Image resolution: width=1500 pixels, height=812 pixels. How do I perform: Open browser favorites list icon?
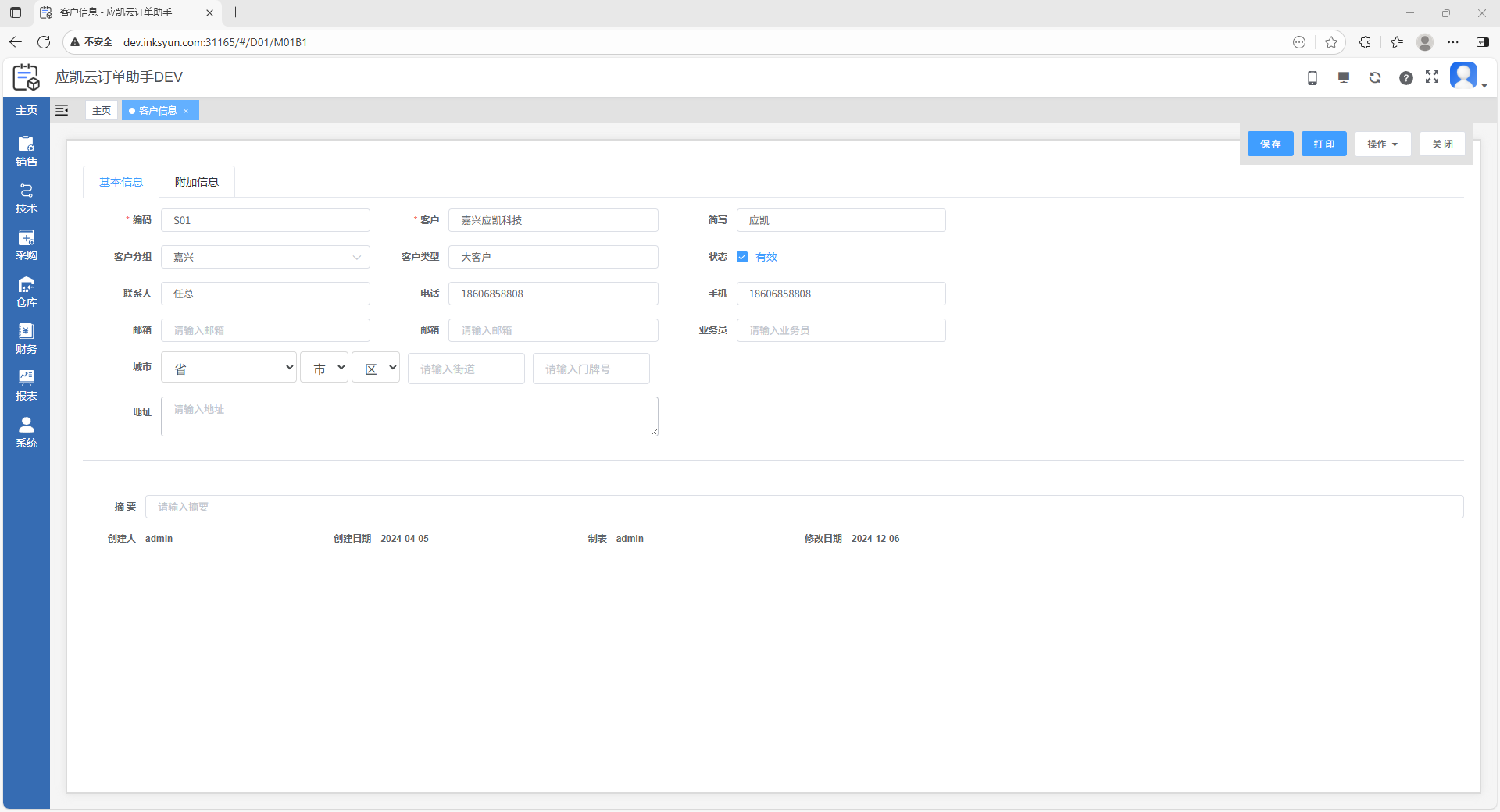(x=1397, y=42)
